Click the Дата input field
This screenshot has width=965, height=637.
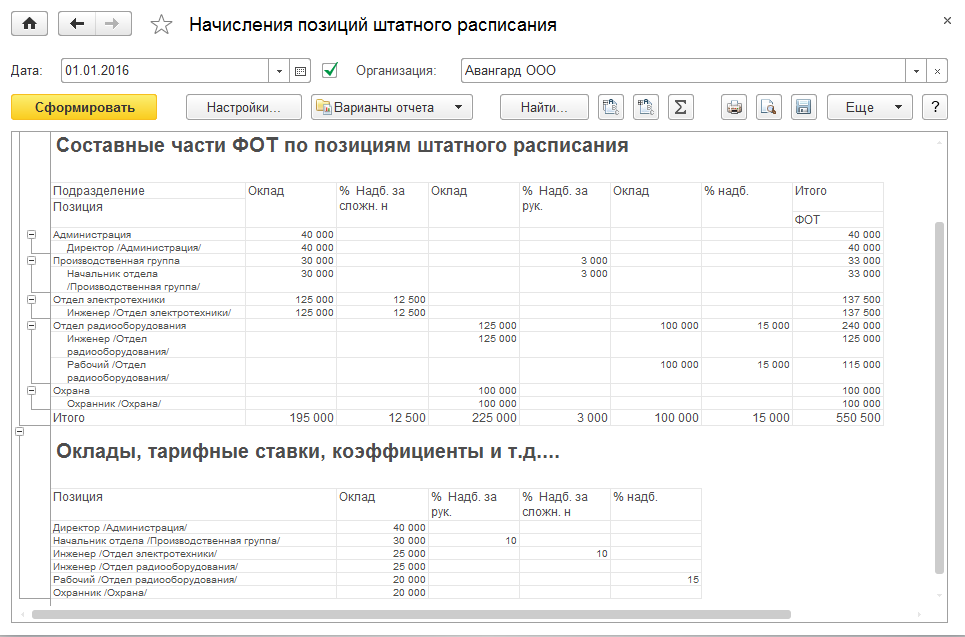(x=165, y=71)
